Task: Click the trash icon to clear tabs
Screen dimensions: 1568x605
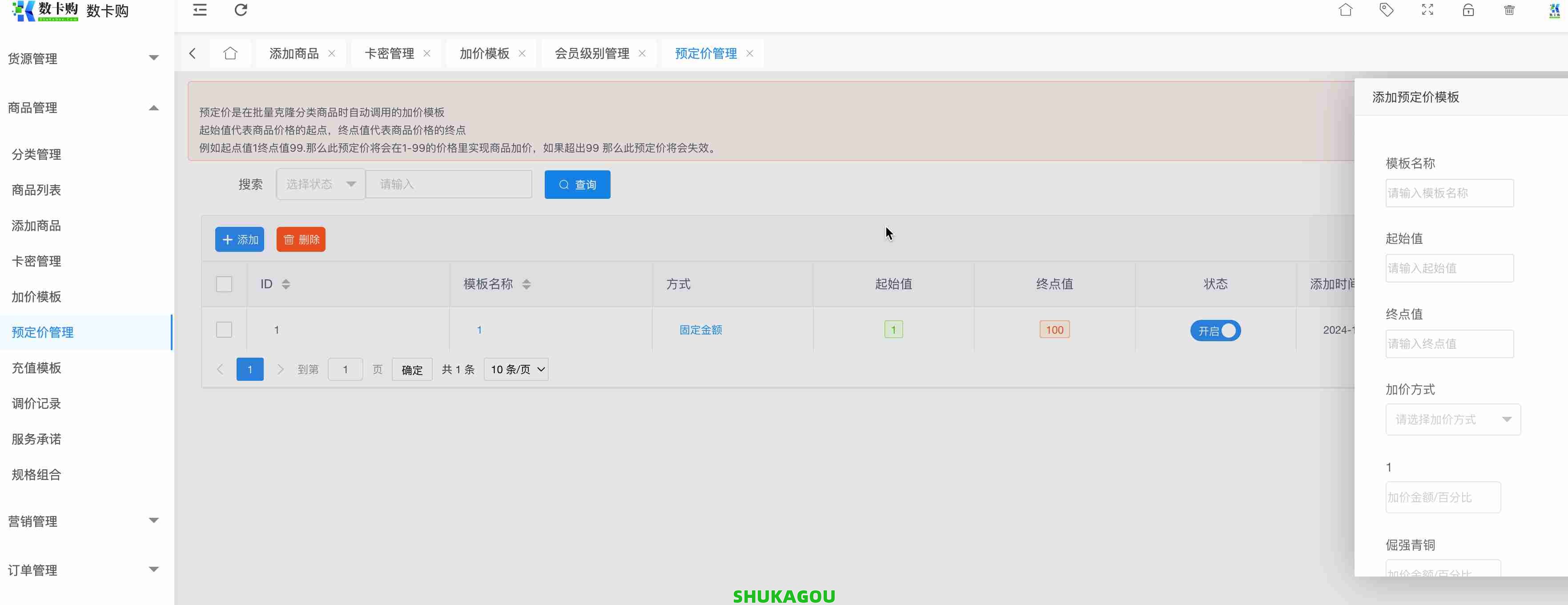Action: tap(1509, 10)
